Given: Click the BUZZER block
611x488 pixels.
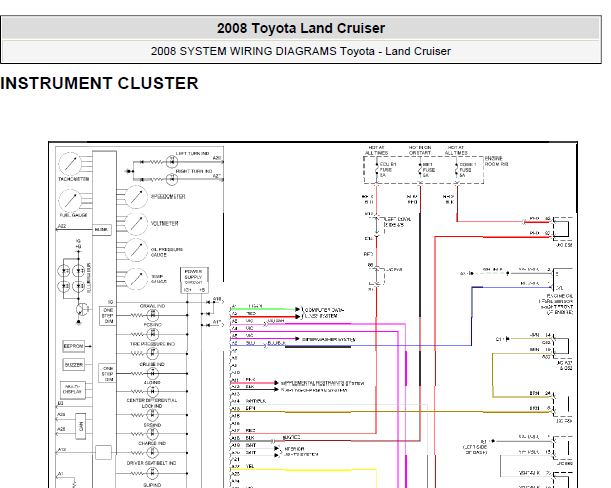Looking at the screenshot, I should [73, 365].
